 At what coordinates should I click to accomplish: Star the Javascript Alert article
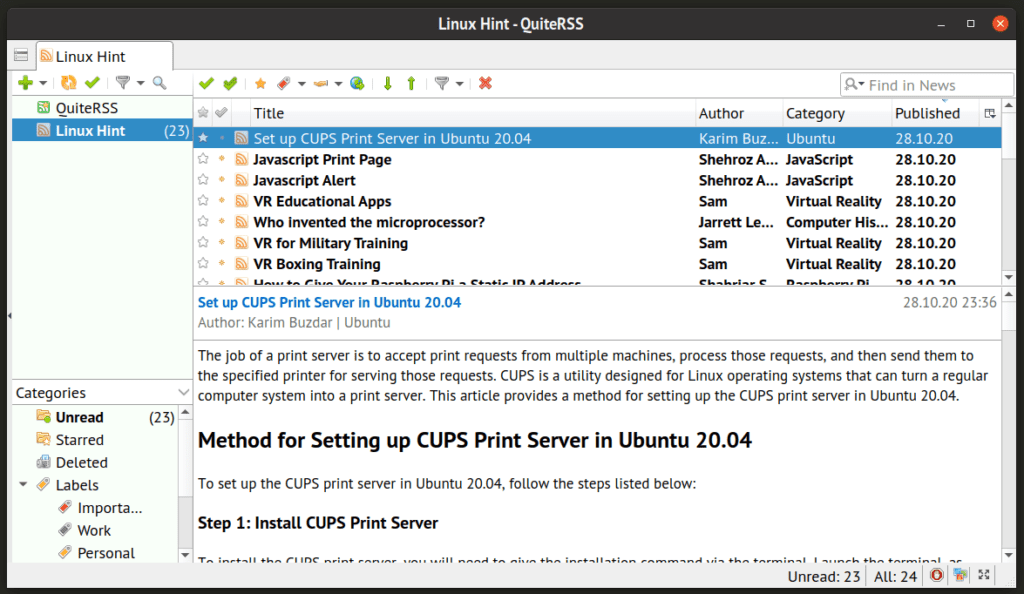pyautogui.click(x=203, y=180)
